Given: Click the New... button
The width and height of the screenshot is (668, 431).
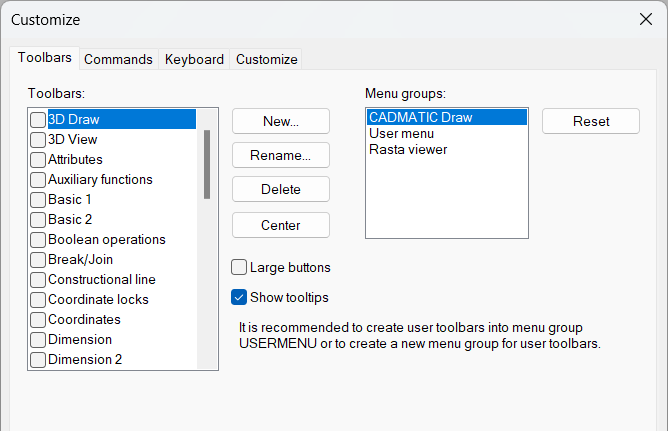Looking at the screenshot, I should 281,121.
